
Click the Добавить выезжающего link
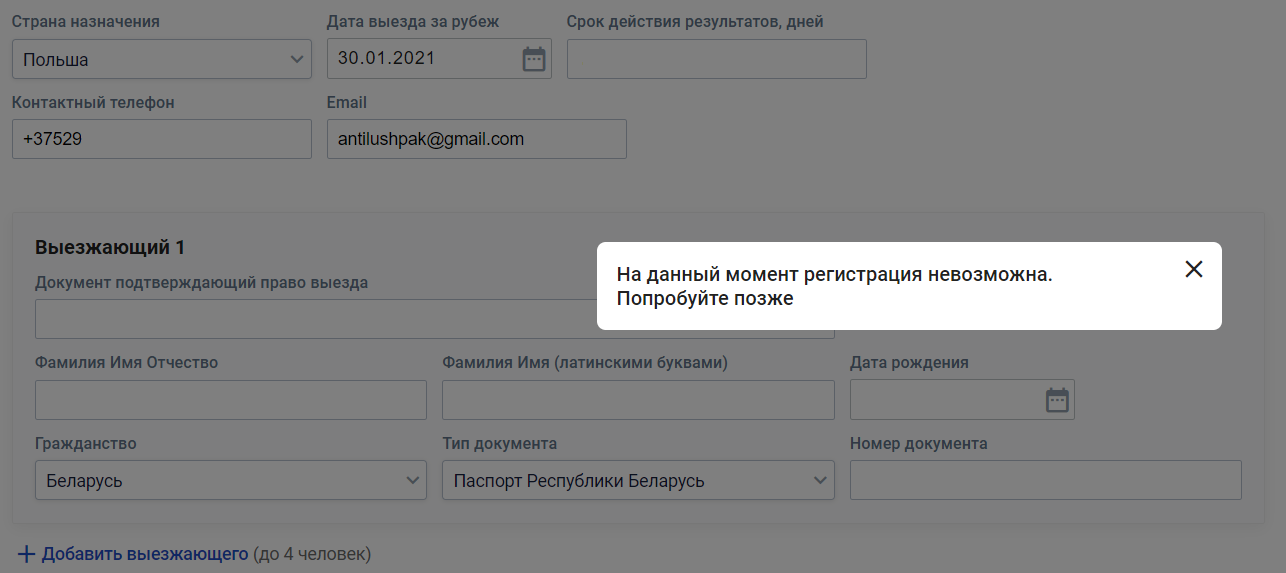tap(144, 553)
